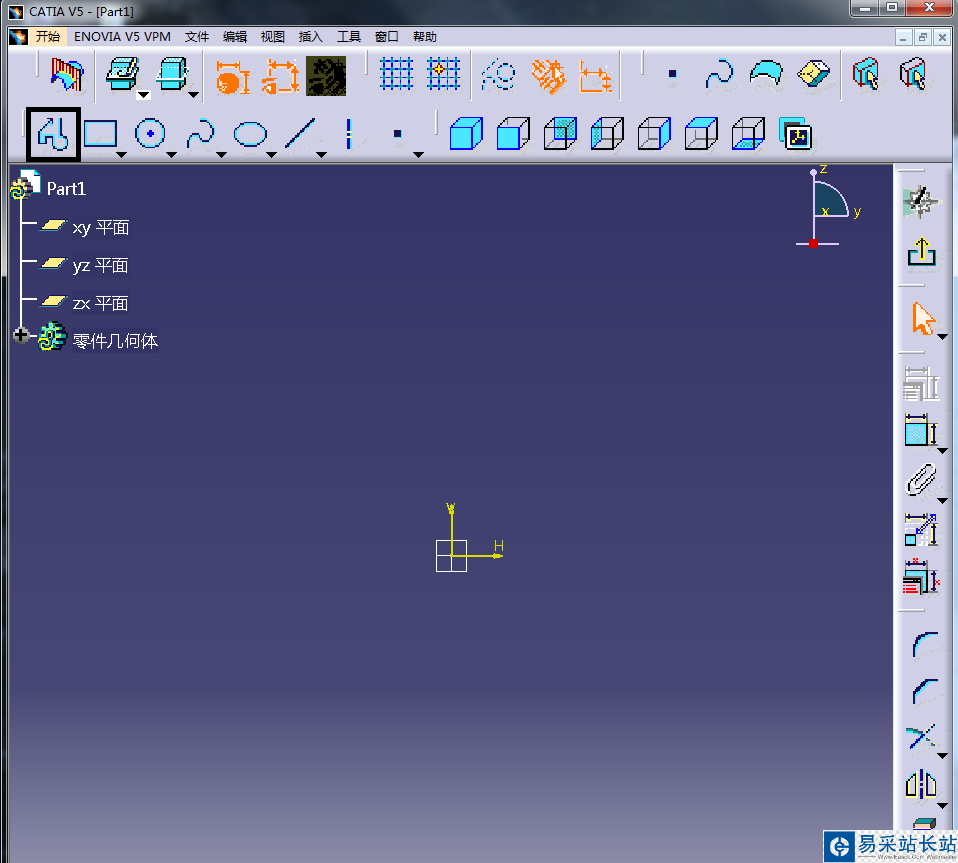Expand the 零件几何体 tree node

[21, 335]
